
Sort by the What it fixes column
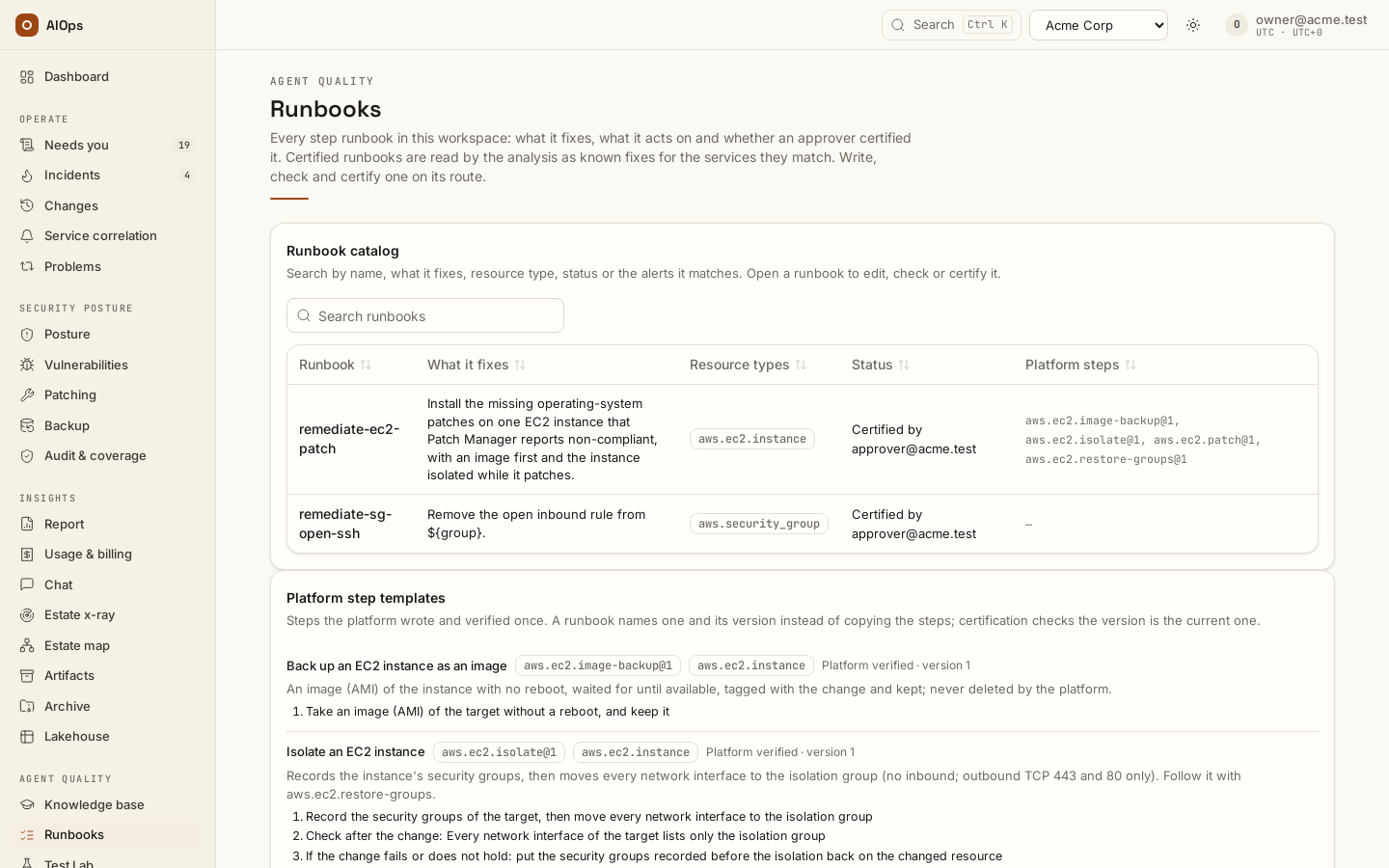point(477,365)
